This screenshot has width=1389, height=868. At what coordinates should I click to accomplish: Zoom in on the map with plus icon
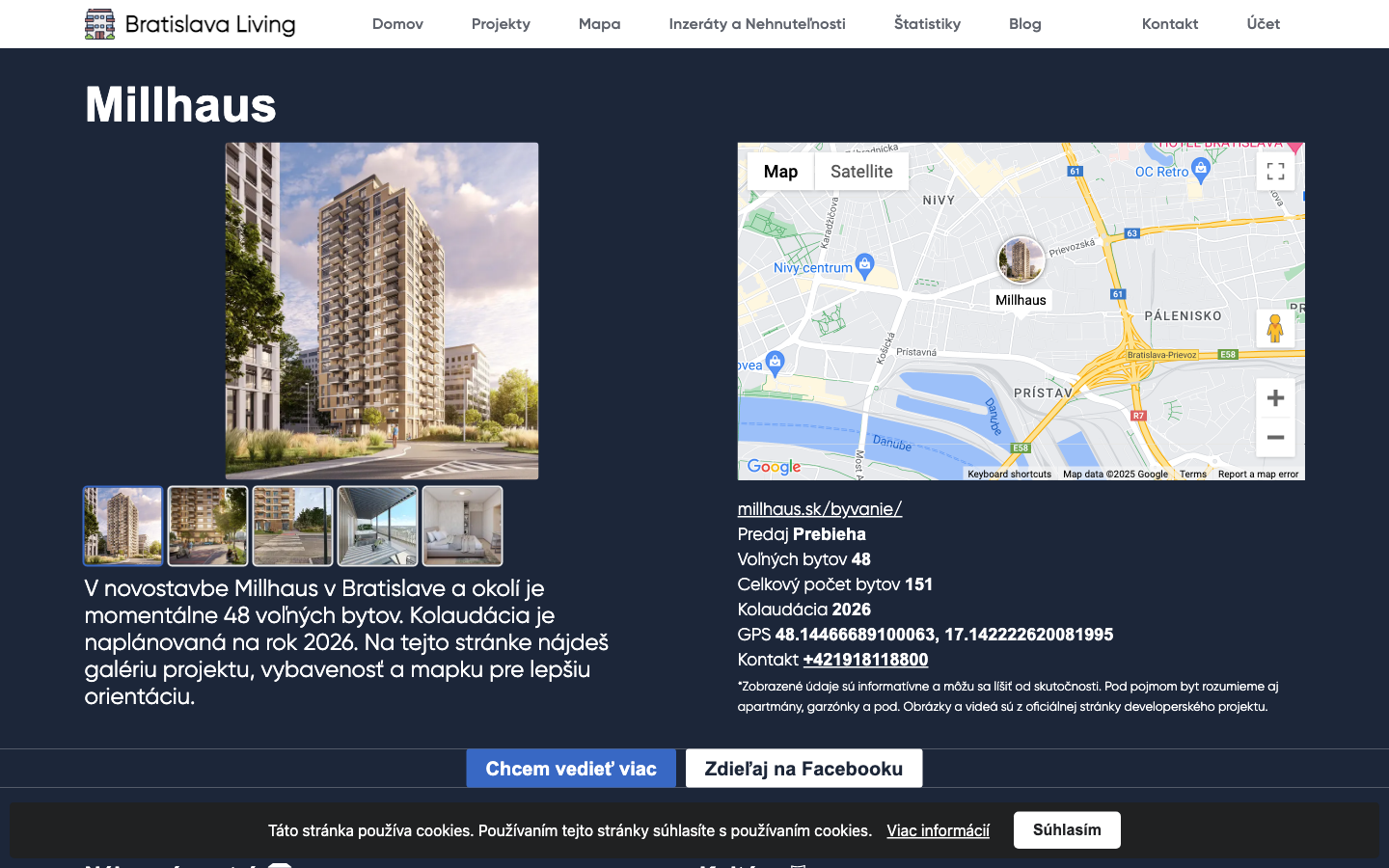[1275, 397]
